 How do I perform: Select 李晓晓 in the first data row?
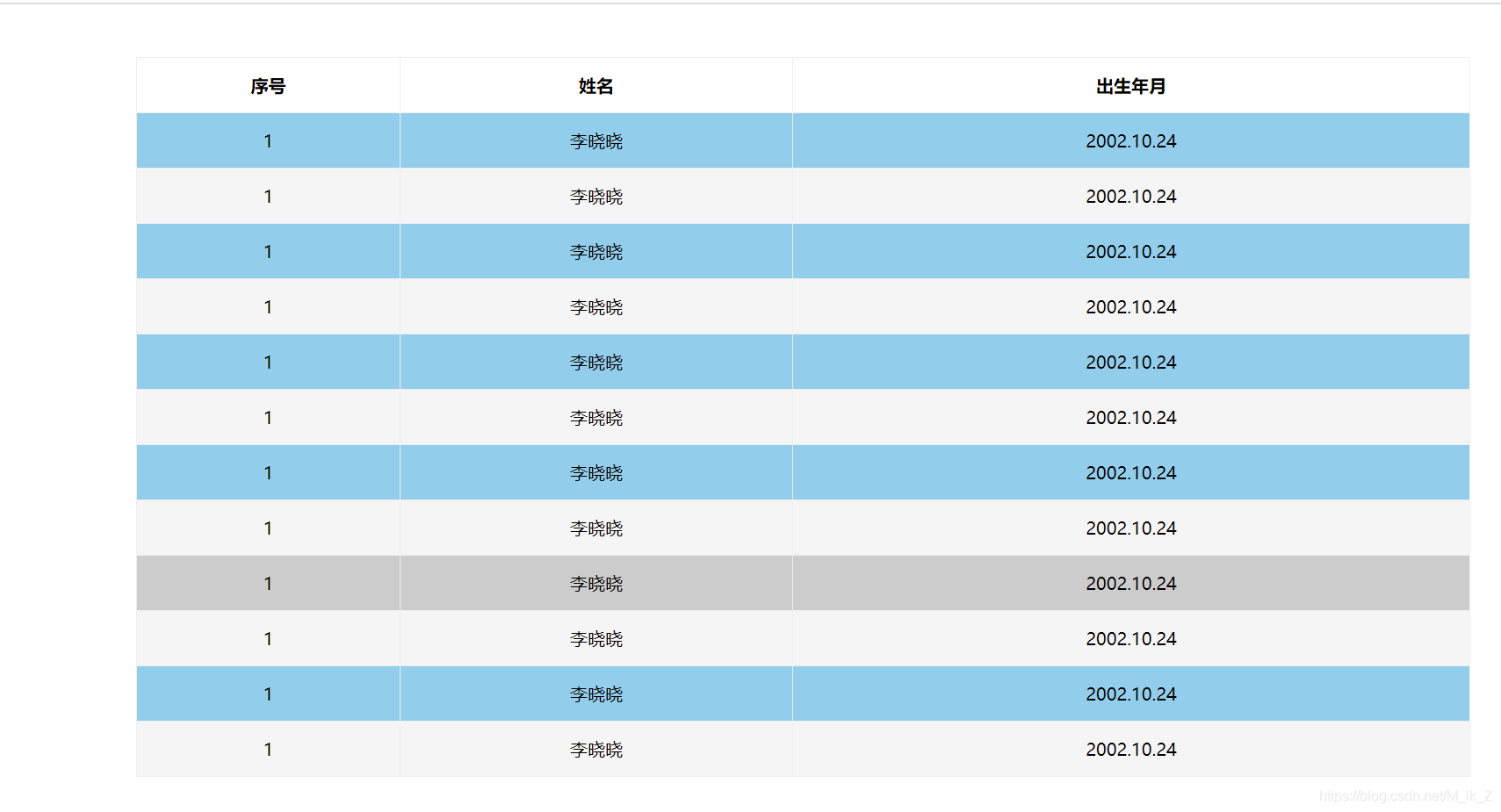click(x=596, y=141)
